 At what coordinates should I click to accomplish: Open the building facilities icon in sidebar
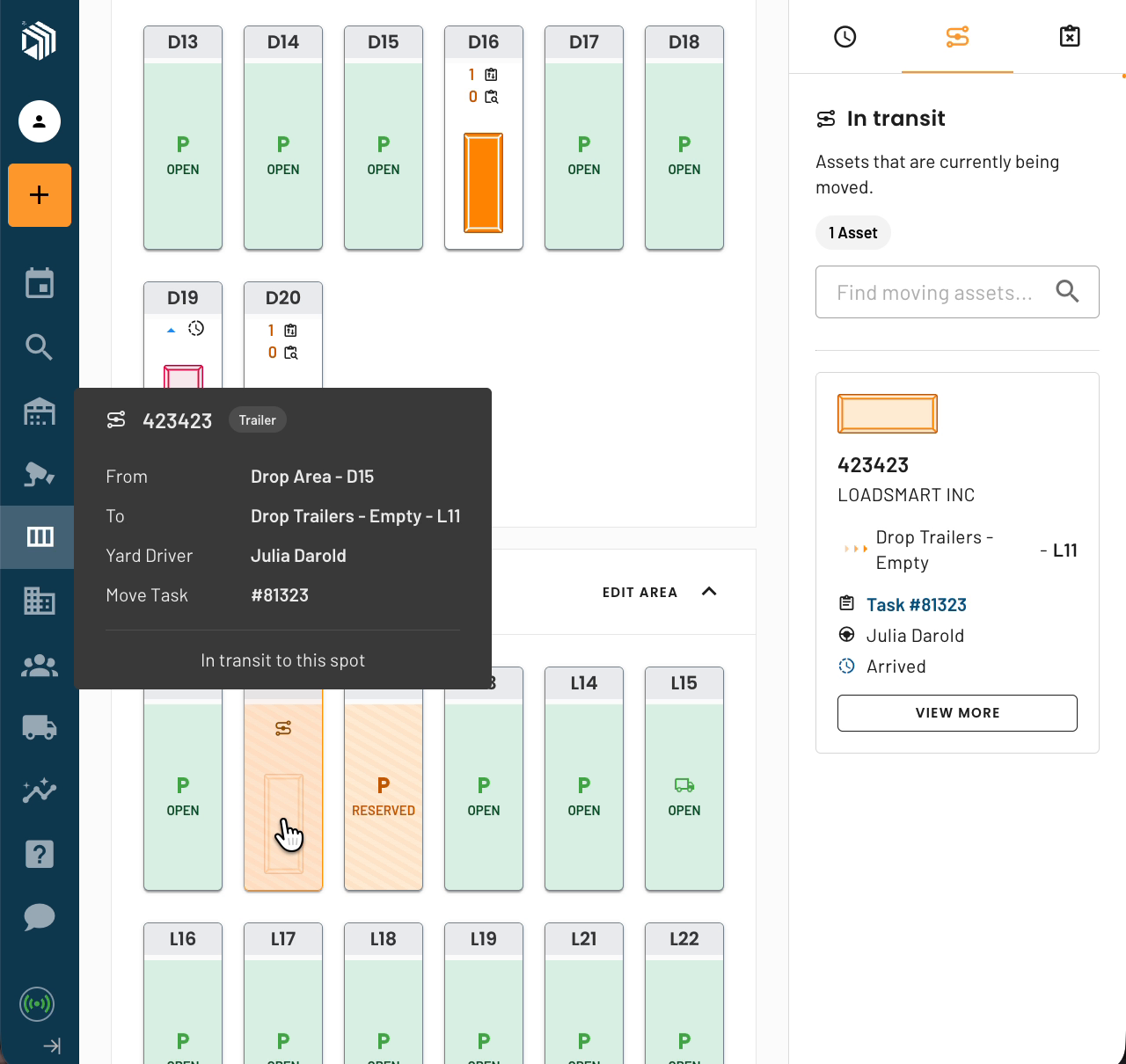(40, 601)
